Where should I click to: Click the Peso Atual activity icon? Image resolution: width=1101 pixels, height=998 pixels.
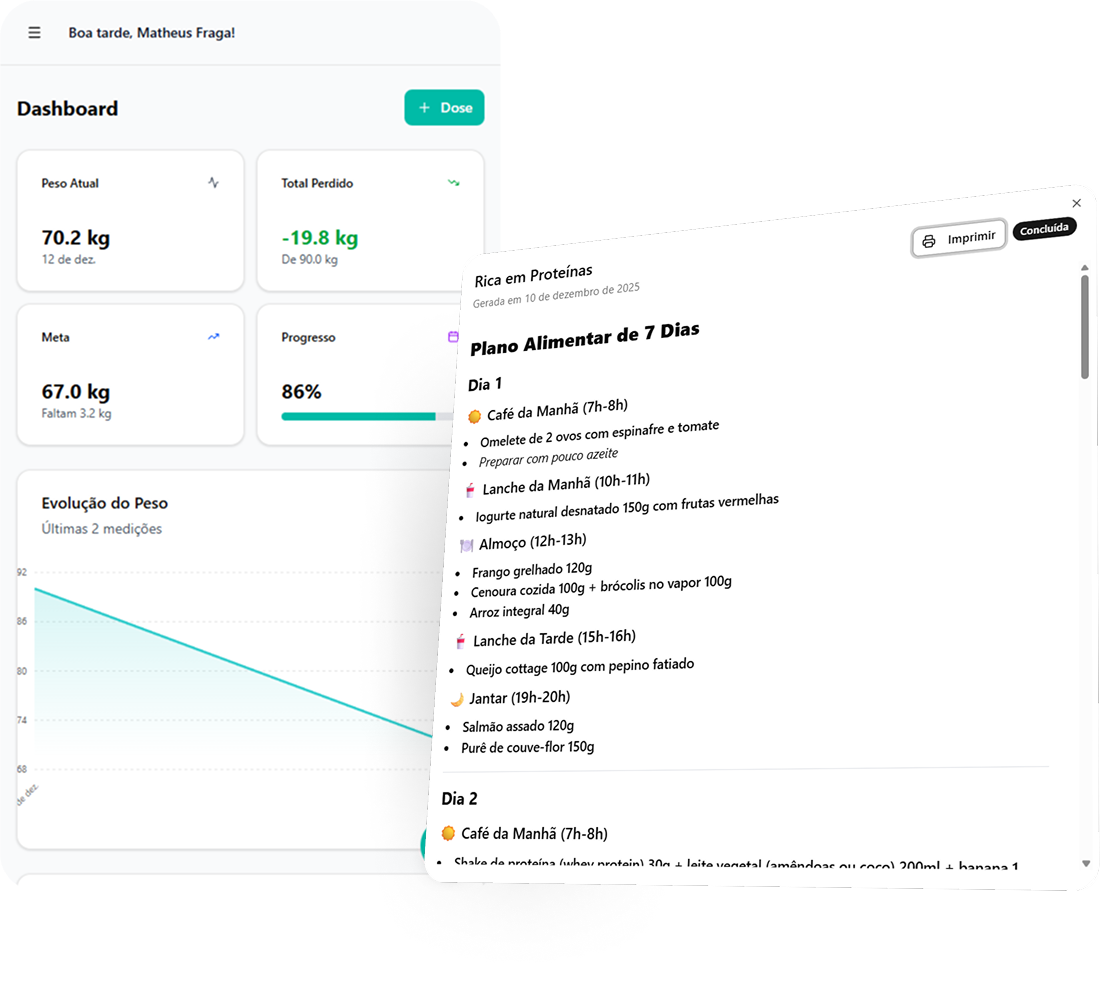click(x=213, y=183)
